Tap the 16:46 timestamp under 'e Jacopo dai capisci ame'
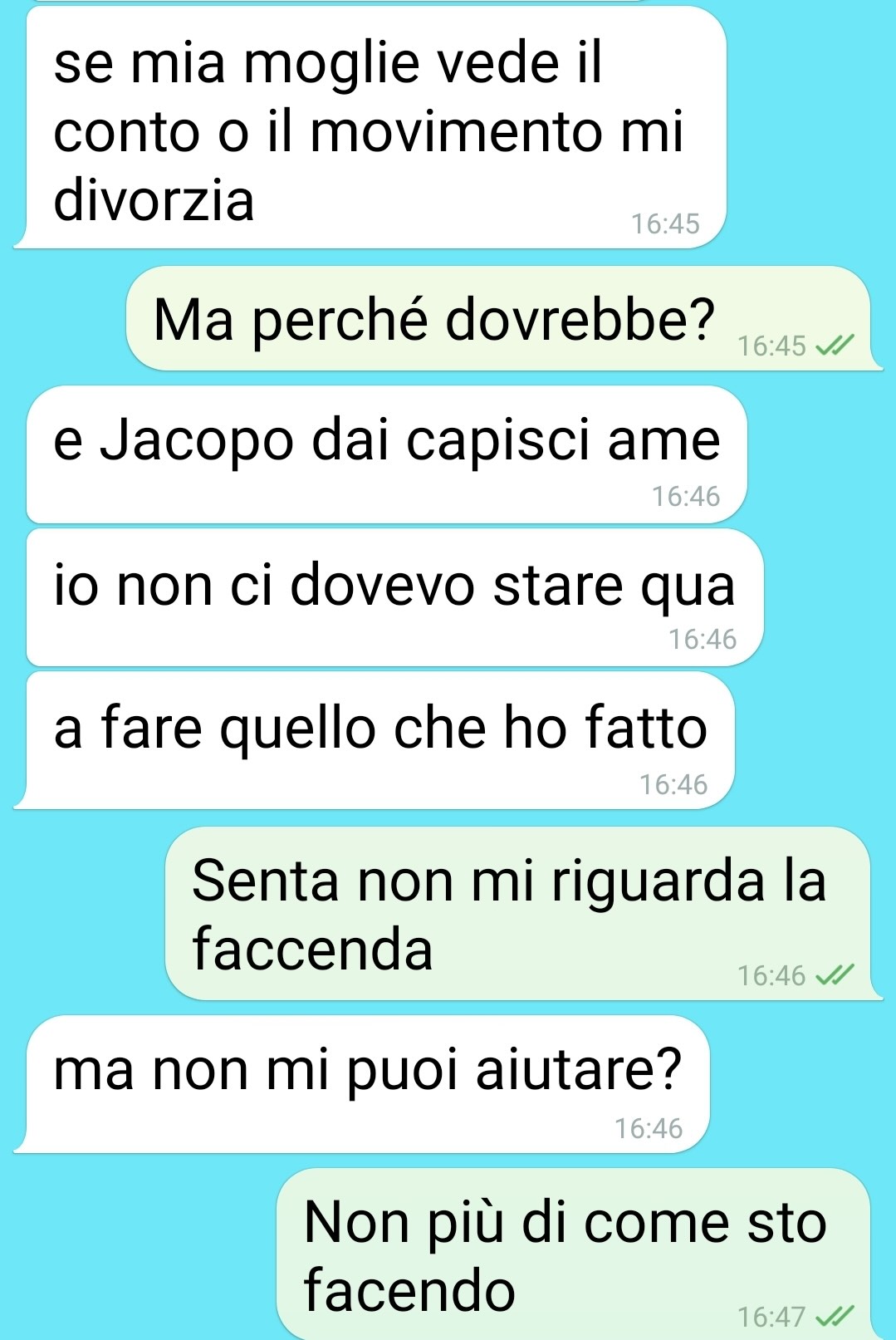Viewport: 896px width, 1340px height. 686,496
